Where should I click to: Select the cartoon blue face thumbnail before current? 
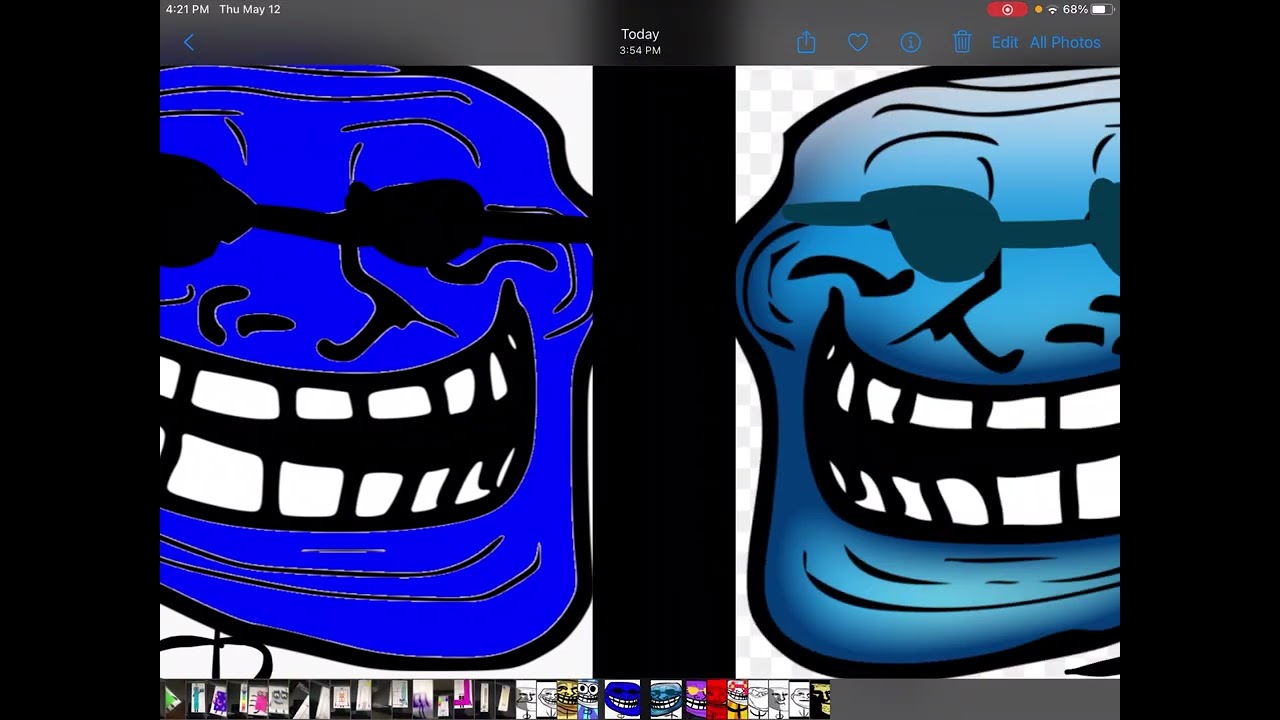pos(588,699)
